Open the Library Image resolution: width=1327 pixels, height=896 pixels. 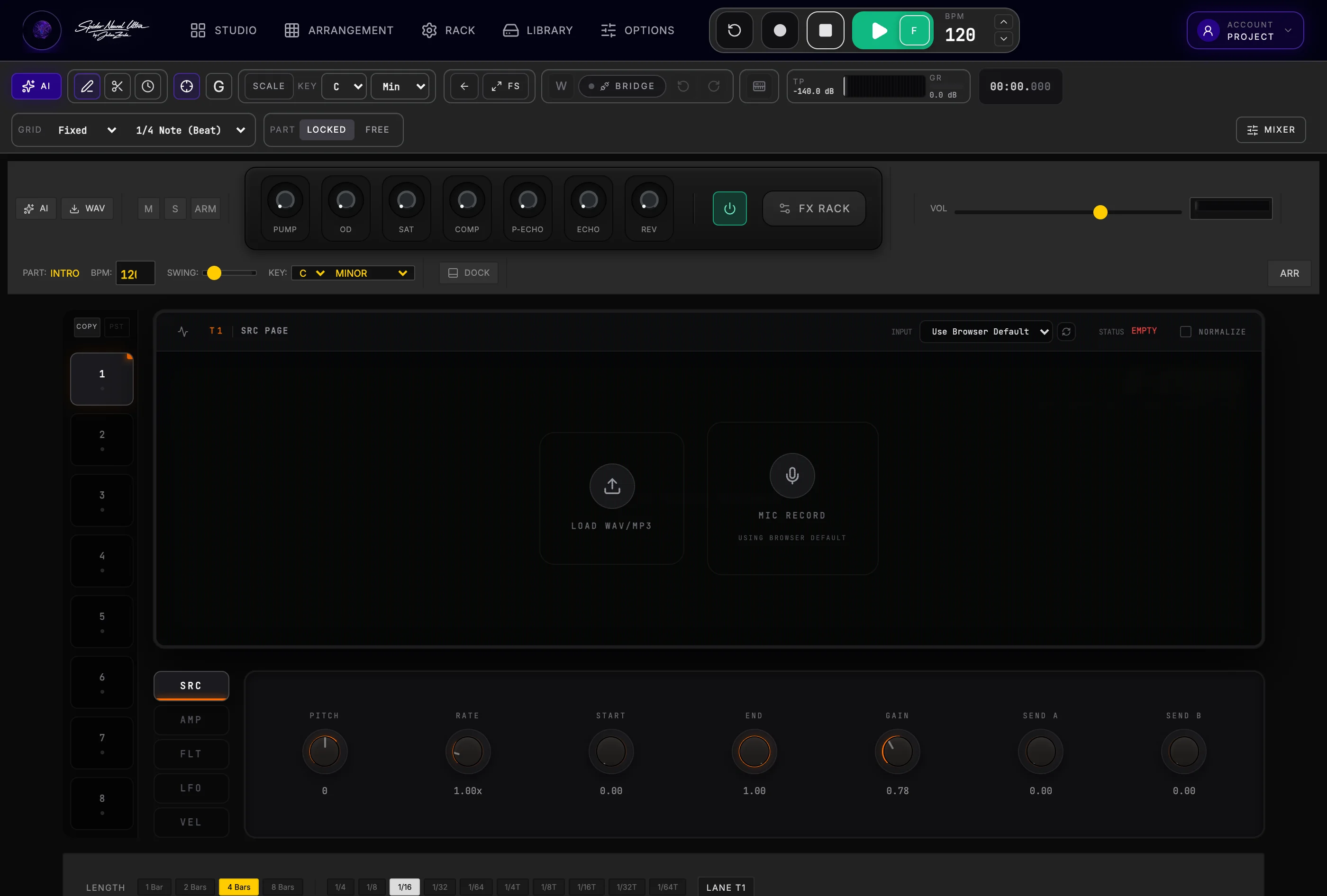click(x=537, y=30)
